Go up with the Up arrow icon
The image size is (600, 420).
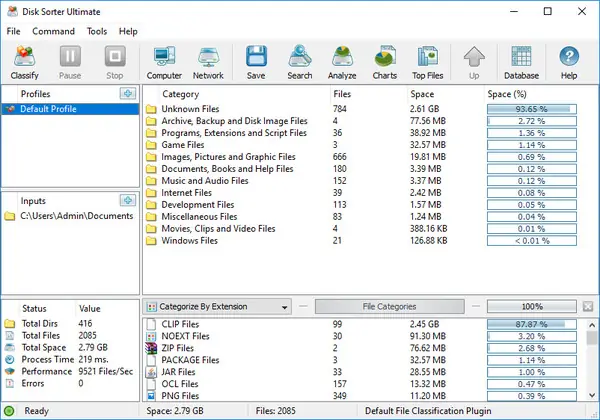tap(474, 63)
